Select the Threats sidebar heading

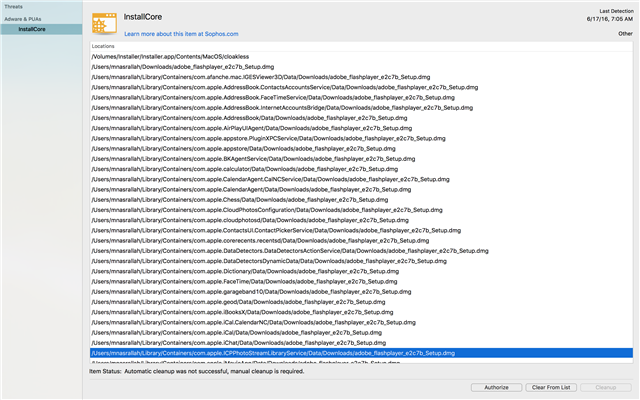[x=13, y=7]
